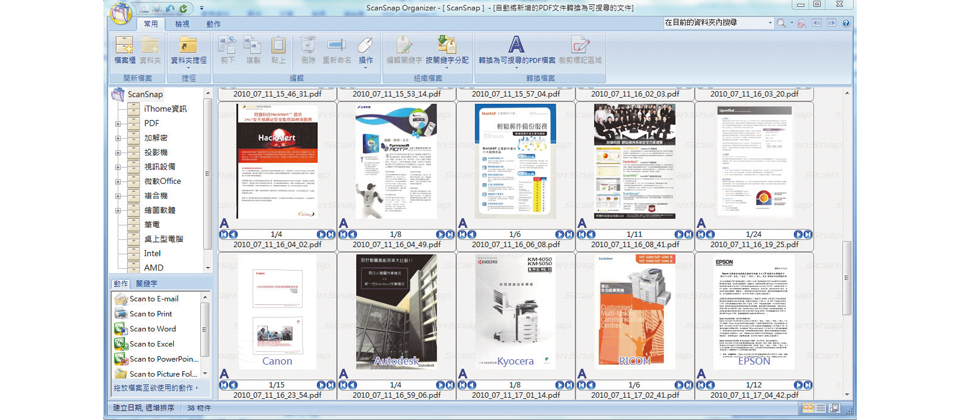Click Scan to Print action
This screenshot has width=960, height=420.
pyautogui.click(x=151, y=314)
